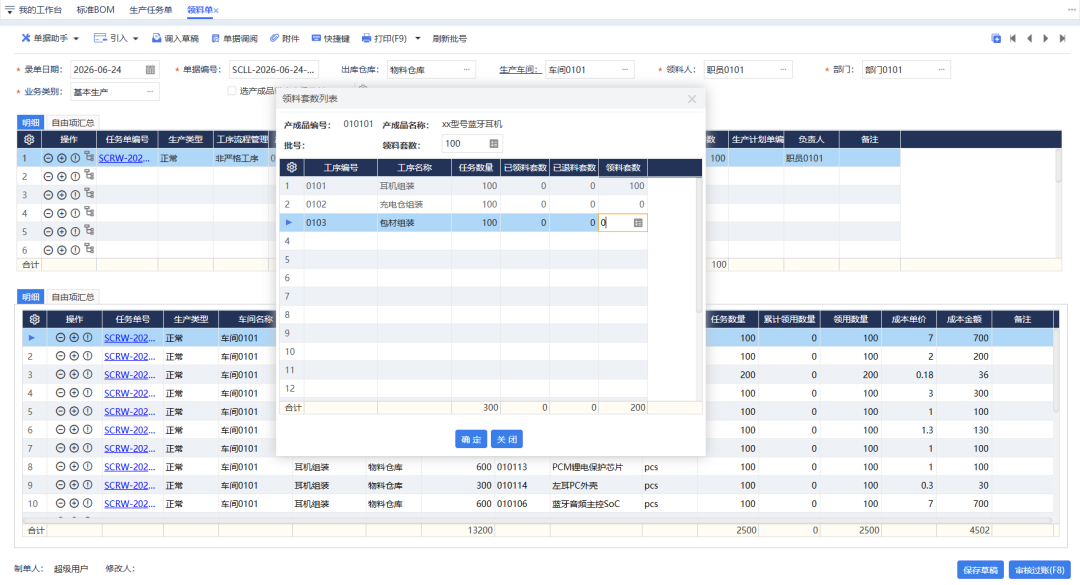
Task: Expand the 单据助手 dropdown arrow
Action: (x=76, y=39)
